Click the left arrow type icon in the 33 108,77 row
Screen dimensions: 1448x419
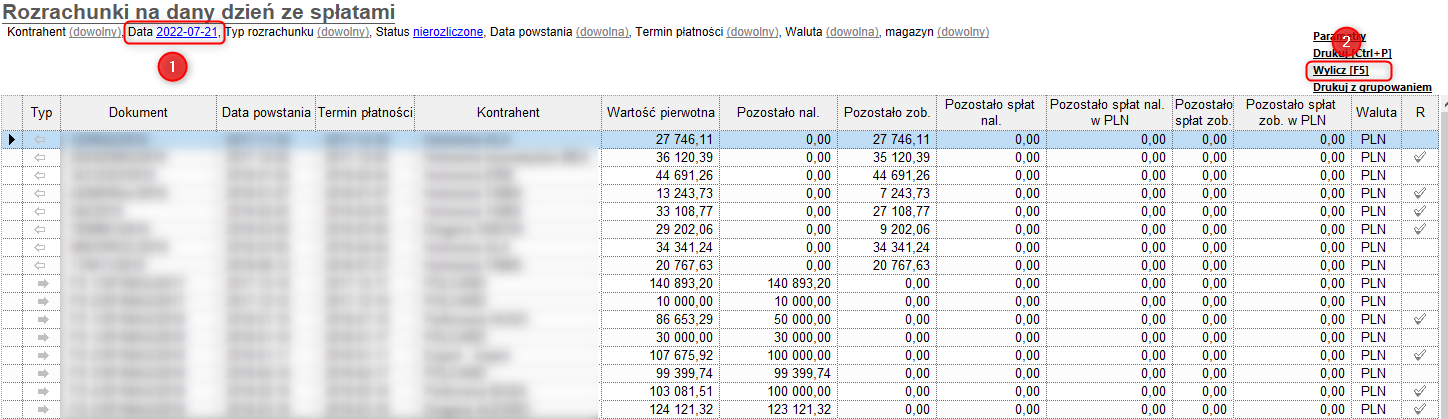coord(41,211)
